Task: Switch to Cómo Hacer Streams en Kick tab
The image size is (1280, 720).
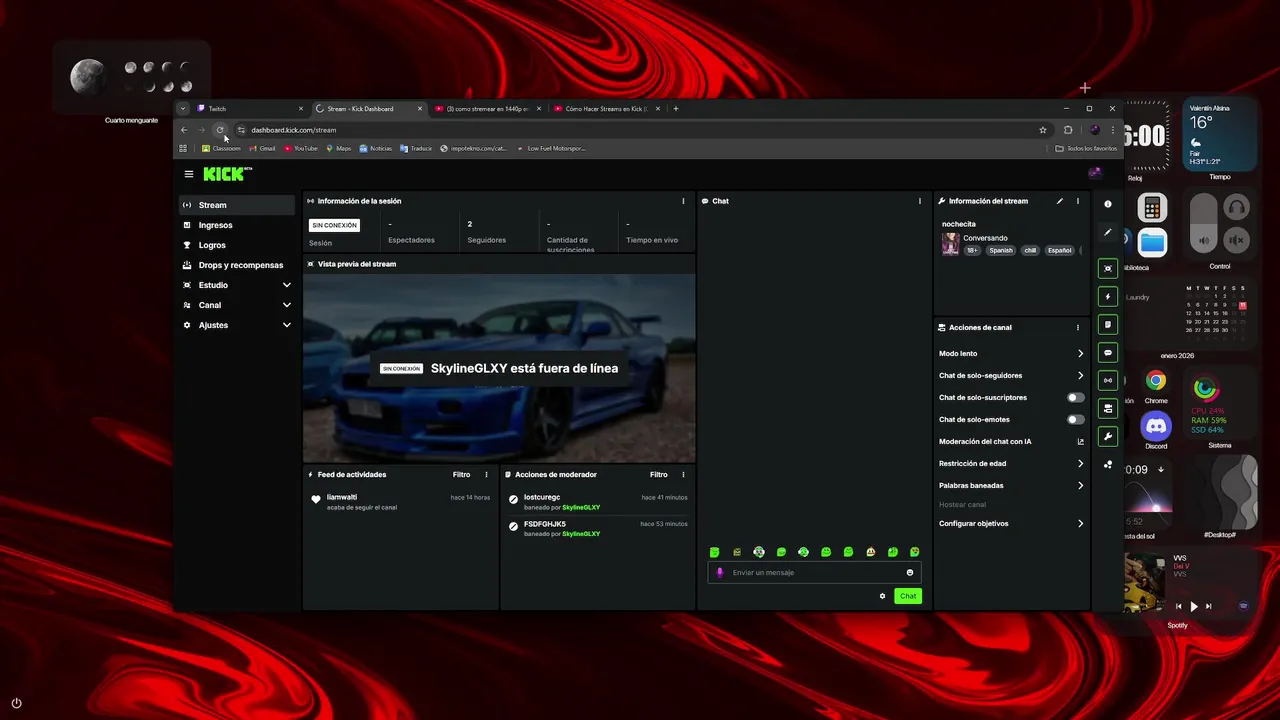Action: coord(606,108)
